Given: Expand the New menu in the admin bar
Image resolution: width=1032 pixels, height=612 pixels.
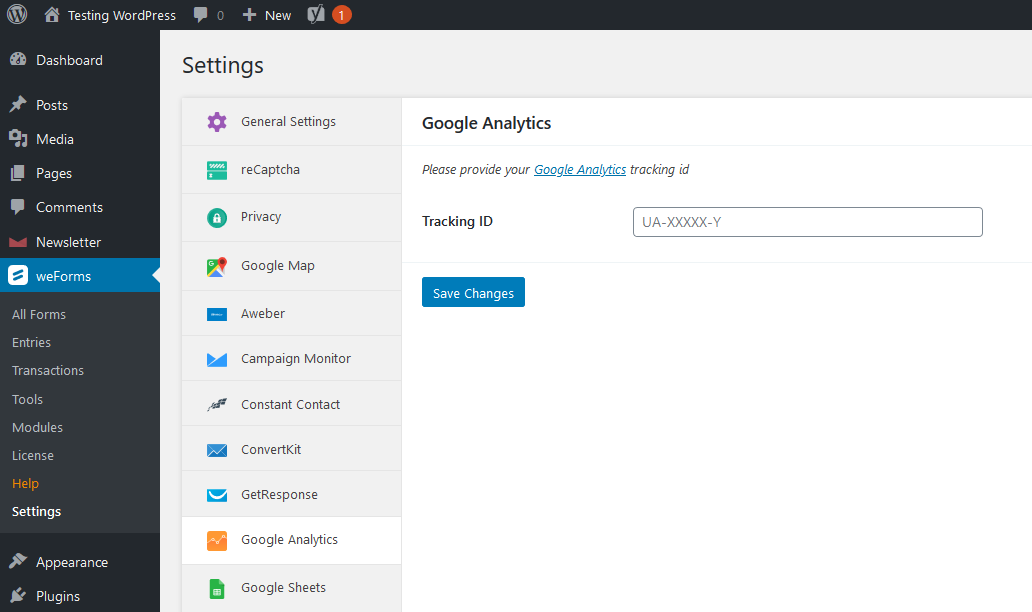Looking at the screenshot, I should pyautogui.click(x=266, y=14).
